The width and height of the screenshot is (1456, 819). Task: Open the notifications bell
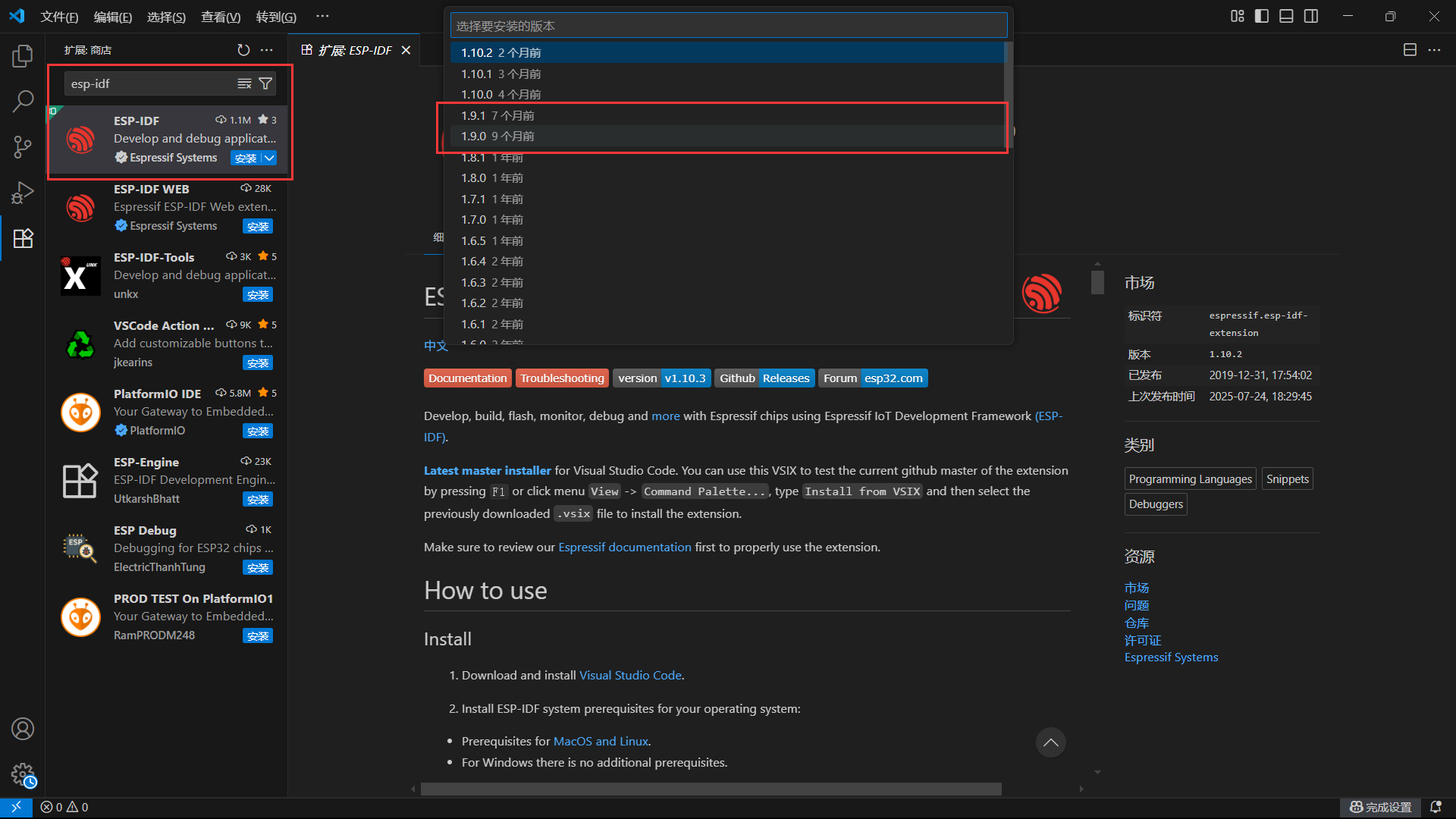1436,807
